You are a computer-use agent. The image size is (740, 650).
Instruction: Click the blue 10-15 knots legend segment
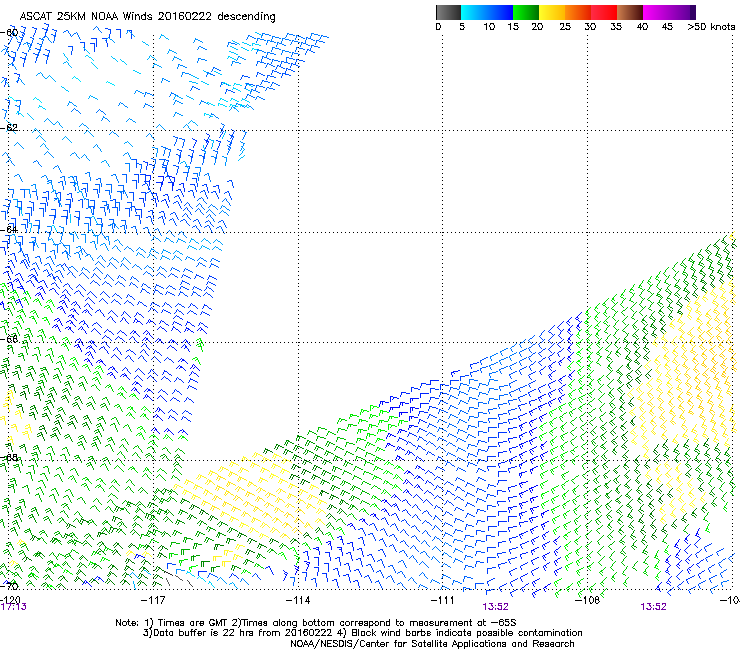coord(500,12)
